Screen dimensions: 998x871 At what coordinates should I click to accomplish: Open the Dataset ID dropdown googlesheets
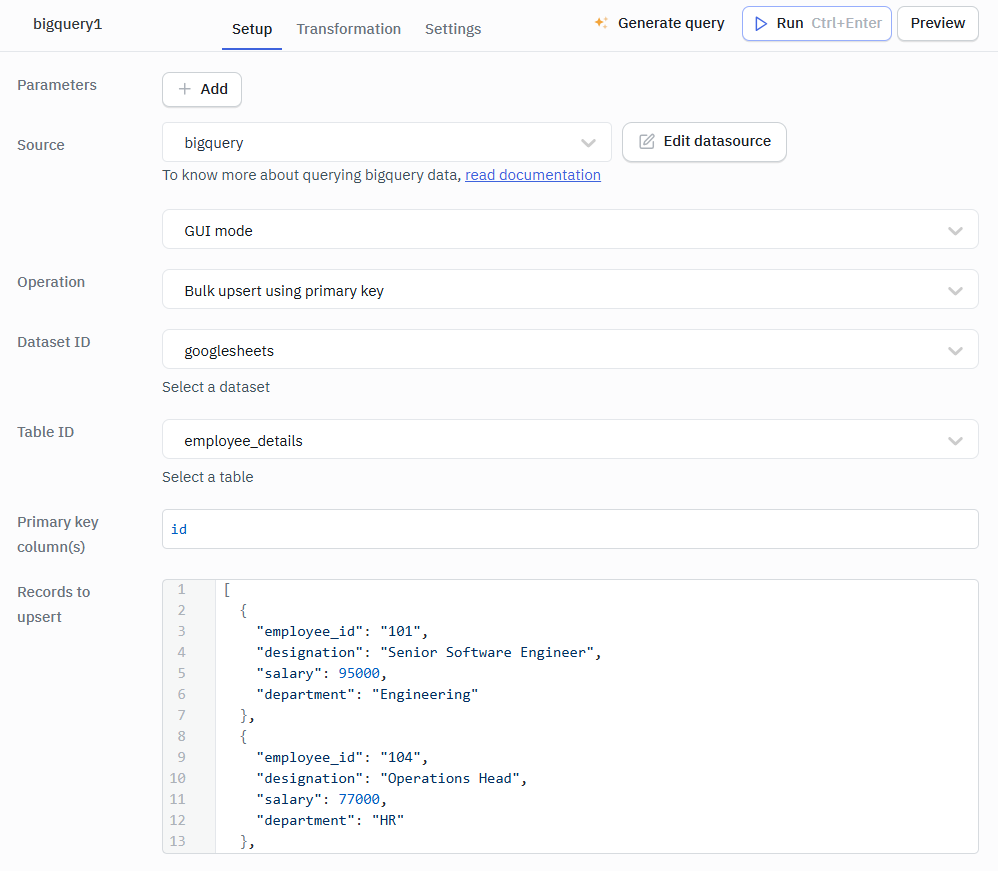pyautogui.click(x=570, y=349)
